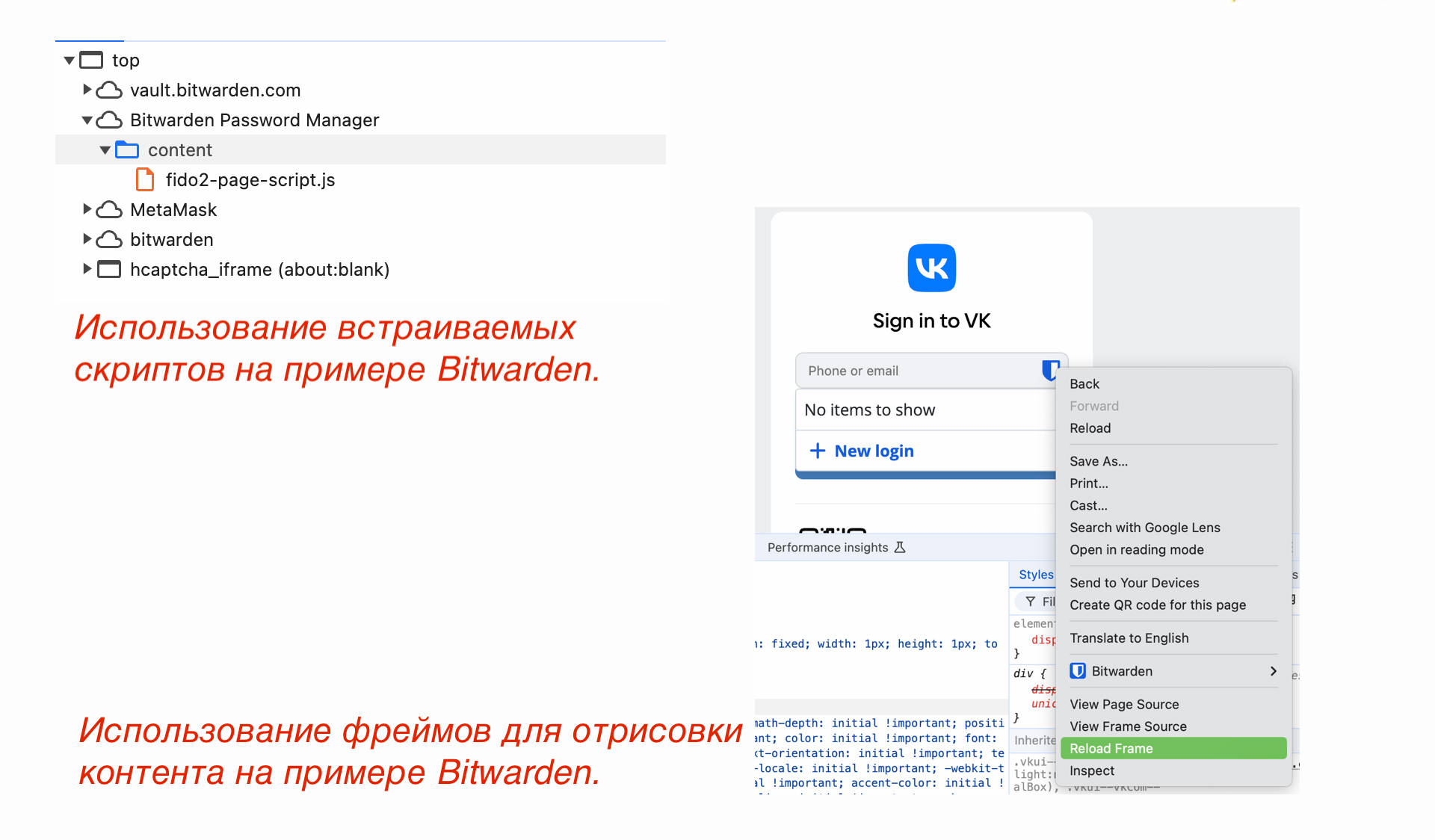Click the bitwarden cloud icon
Screen dimensions: 1435x840
(x=109, y=240)
